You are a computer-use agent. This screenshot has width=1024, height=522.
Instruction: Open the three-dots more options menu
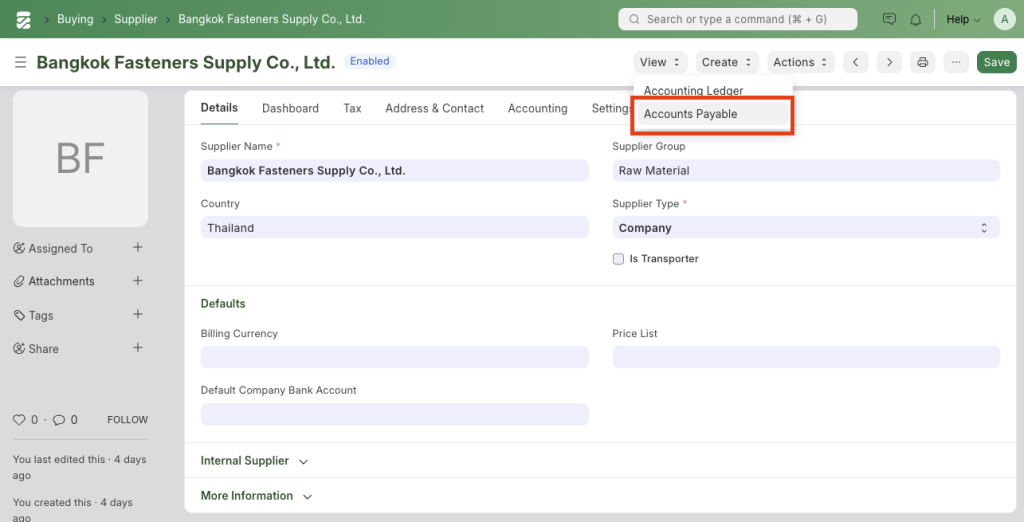[956, 62]
